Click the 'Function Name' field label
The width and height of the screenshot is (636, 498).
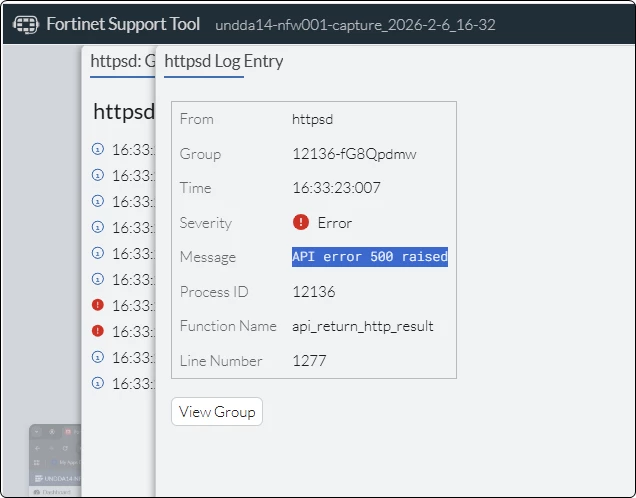click(x=228, y=326)
